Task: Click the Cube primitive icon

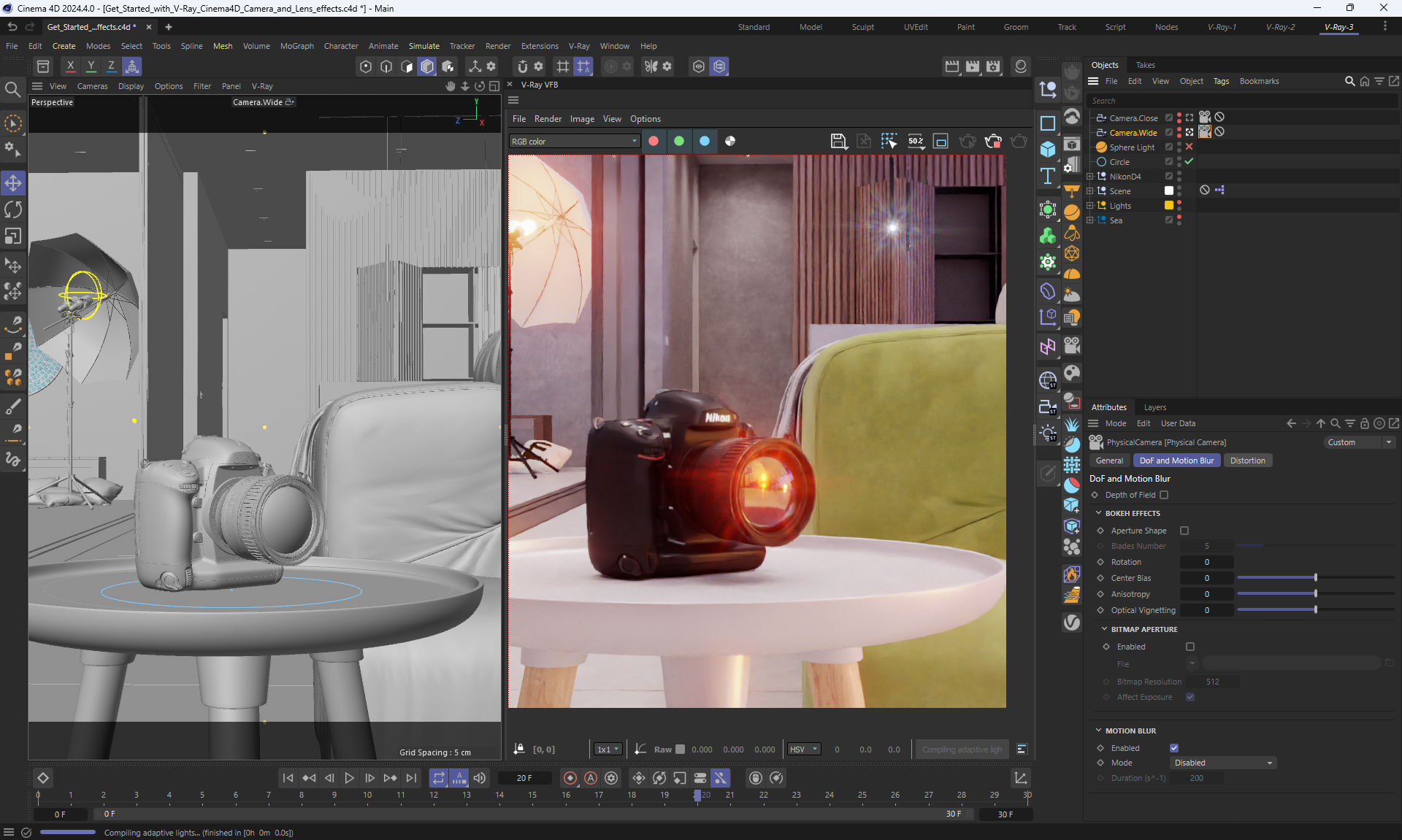Action: click(x=1048, y=150)
